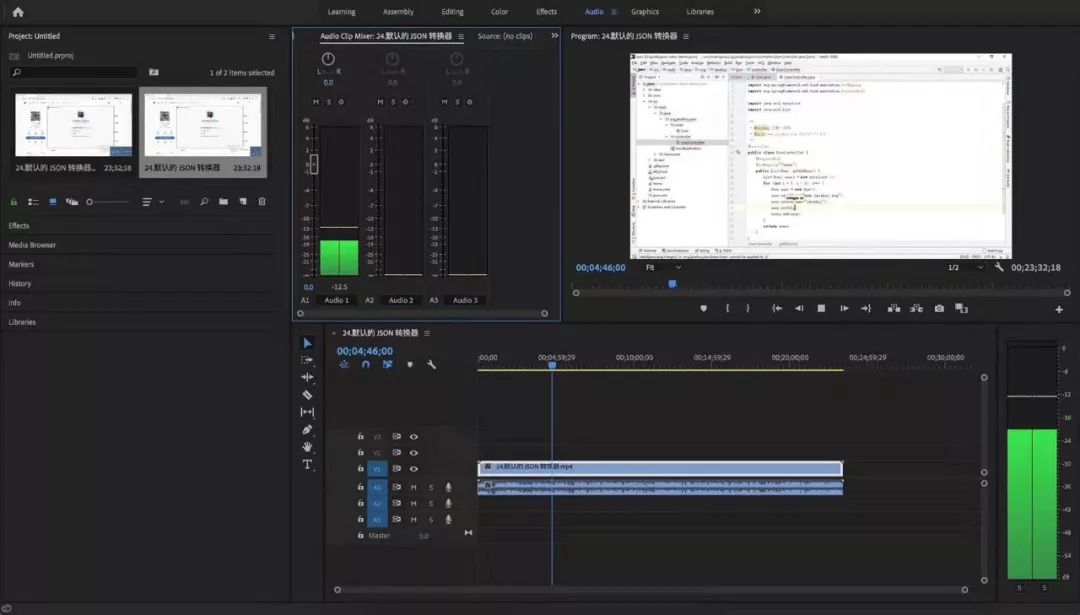Toggle snap magnet in timeline
1080x615 pixels.
[366, 365]
